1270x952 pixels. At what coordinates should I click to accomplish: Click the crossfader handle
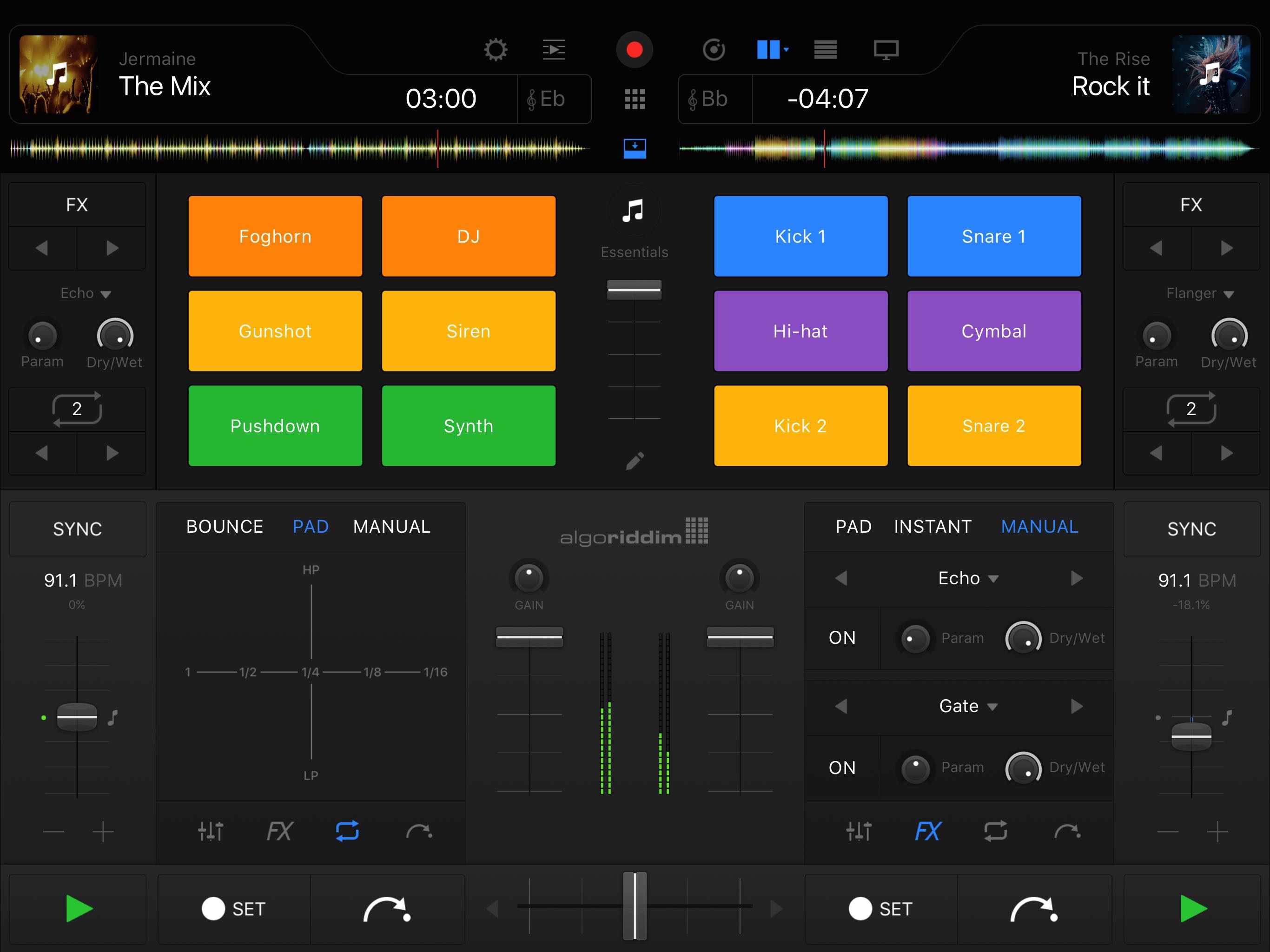(x=635, y=906)
